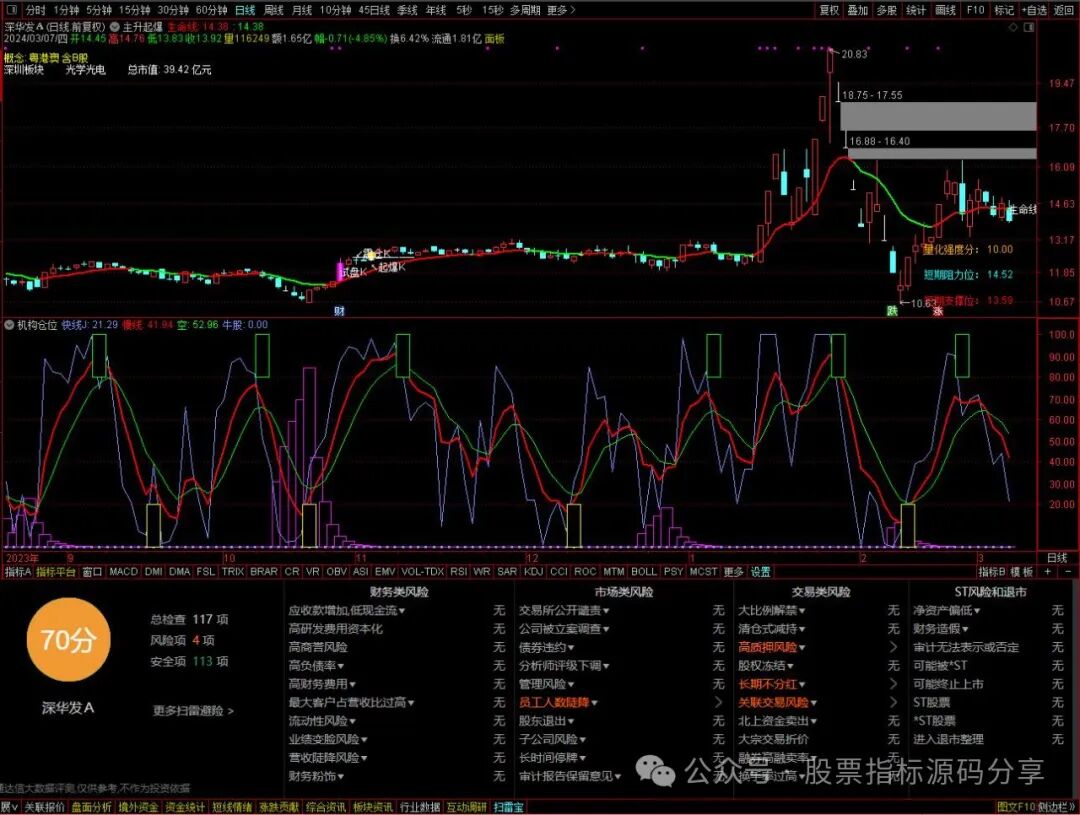Click the 面板 link in the quote line
Viewport: 1080px width, 815px height.
pyautogui.click(x=495, y=39)
